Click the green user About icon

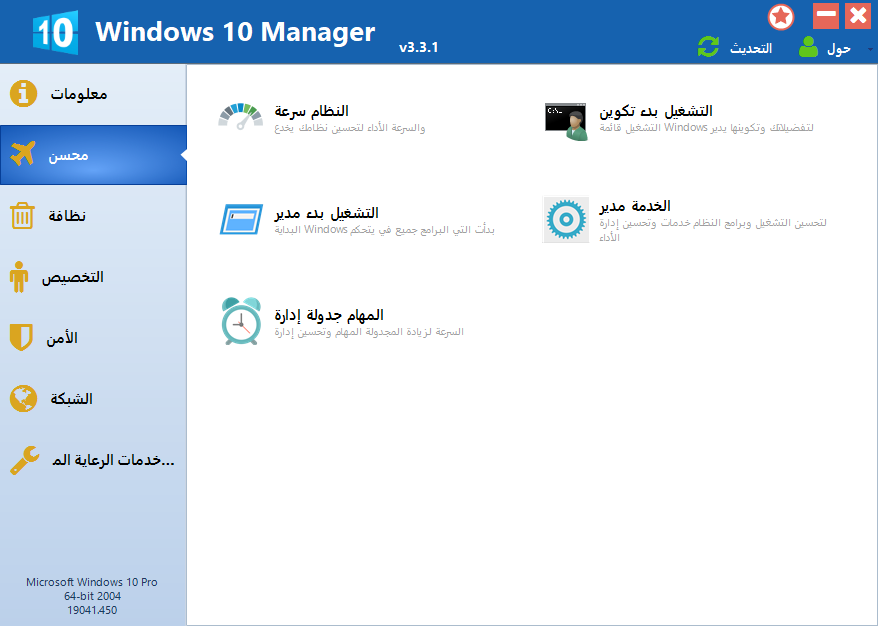[808, 47]
